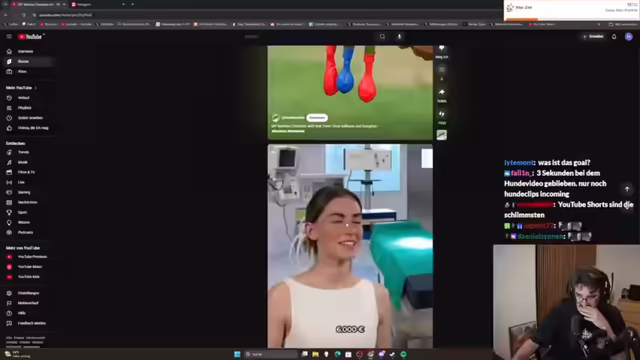
Task: Open YouTube Kids link
Action: [27, 277]
